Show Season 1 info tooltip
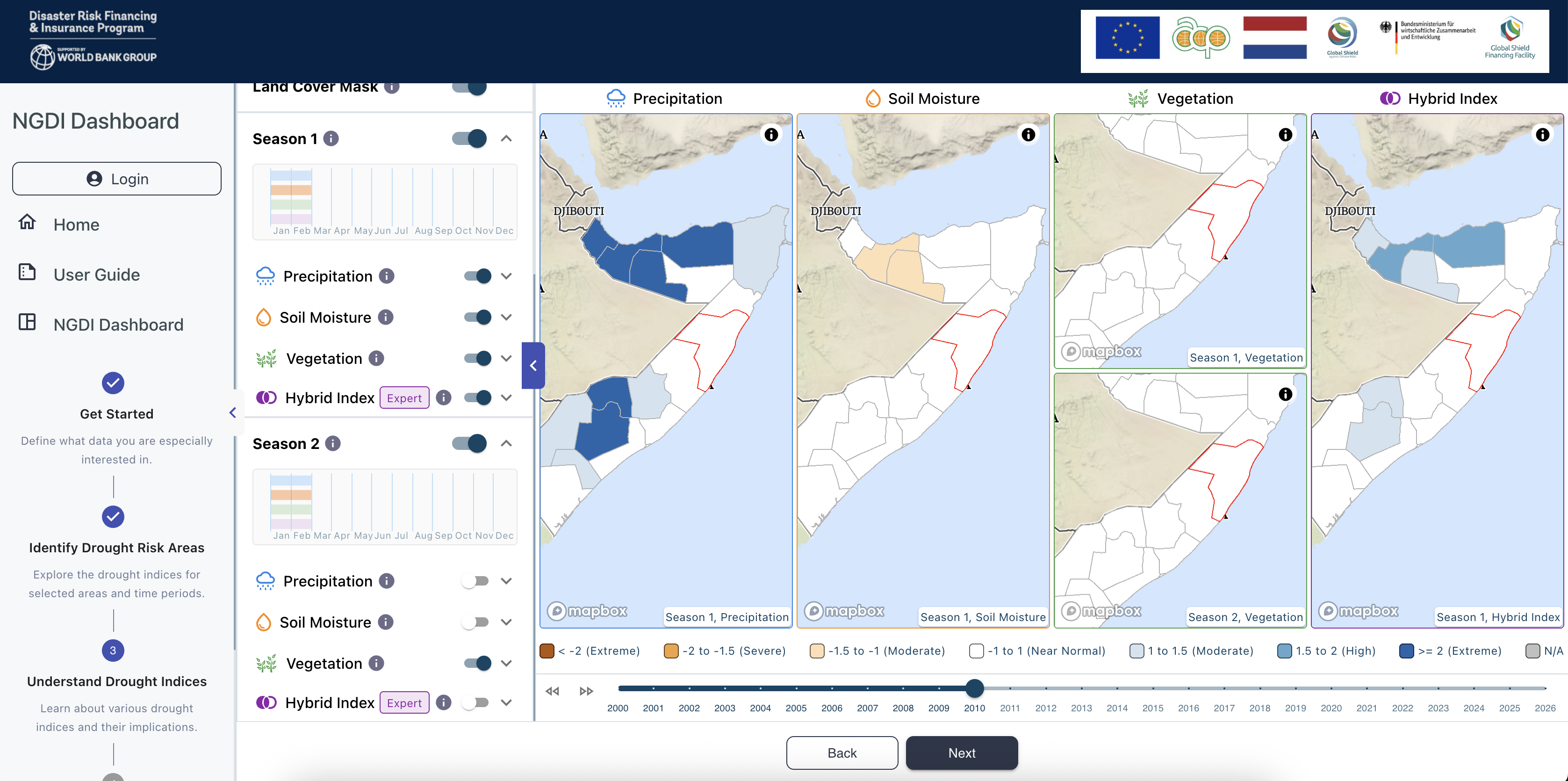 (x=331, y=139)
